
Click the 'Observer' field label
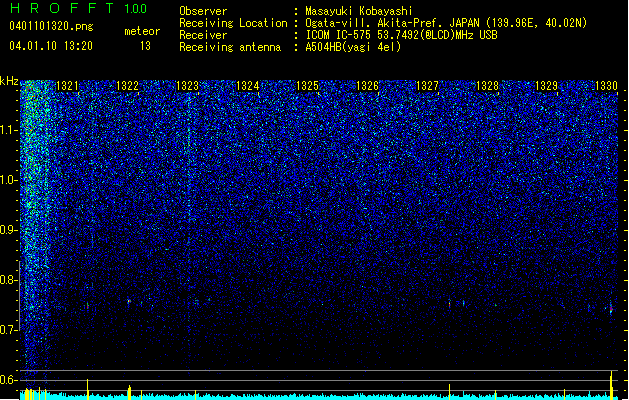[x=203, y=11]
